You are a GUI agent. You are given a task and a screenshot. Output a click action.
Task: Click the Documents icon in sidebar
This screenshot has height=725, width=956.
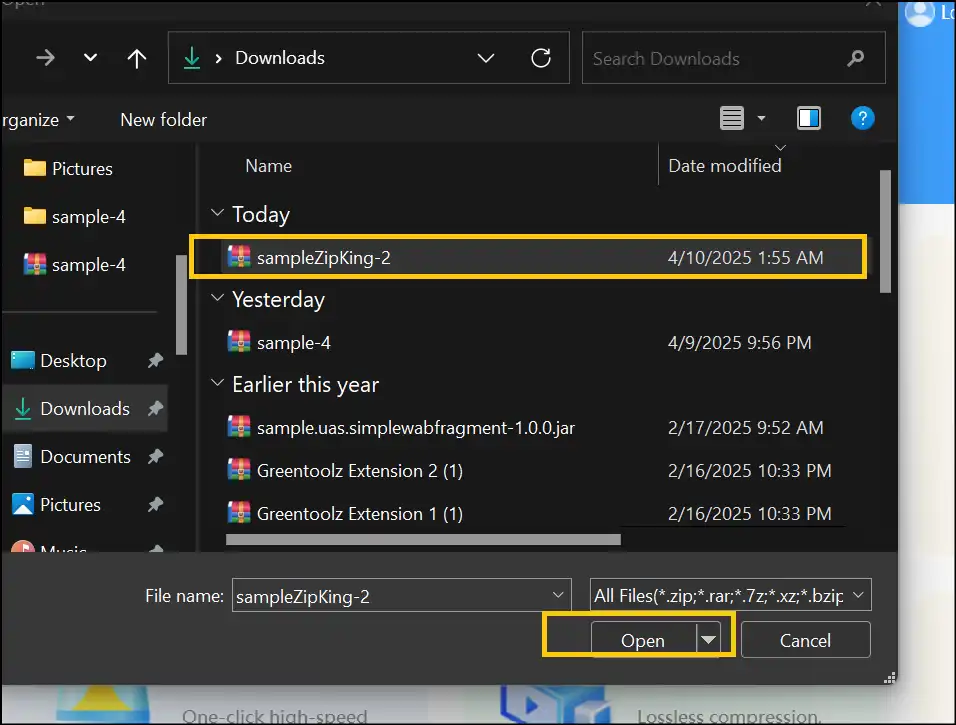pyautogui.click(x=23, y=457)
